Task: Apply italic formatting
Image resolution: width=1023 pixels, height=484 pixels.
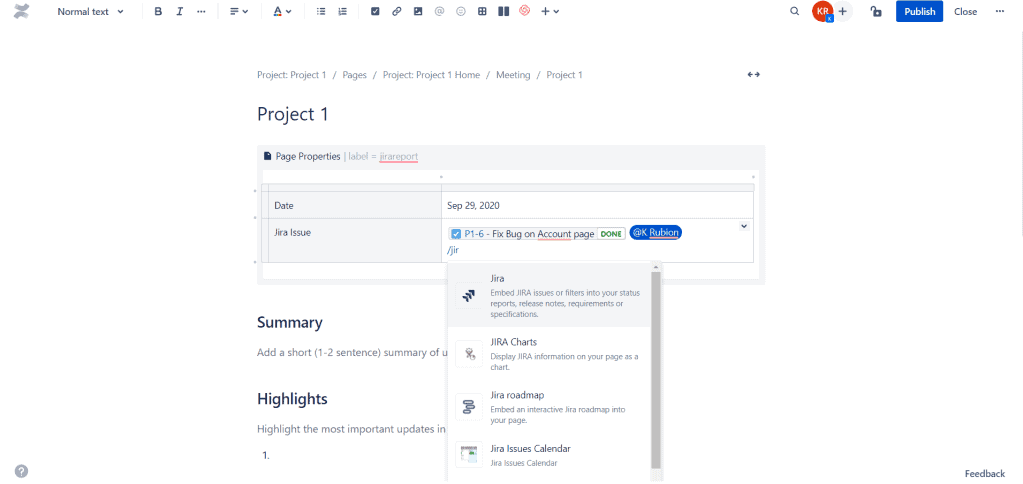Action: 180,12
